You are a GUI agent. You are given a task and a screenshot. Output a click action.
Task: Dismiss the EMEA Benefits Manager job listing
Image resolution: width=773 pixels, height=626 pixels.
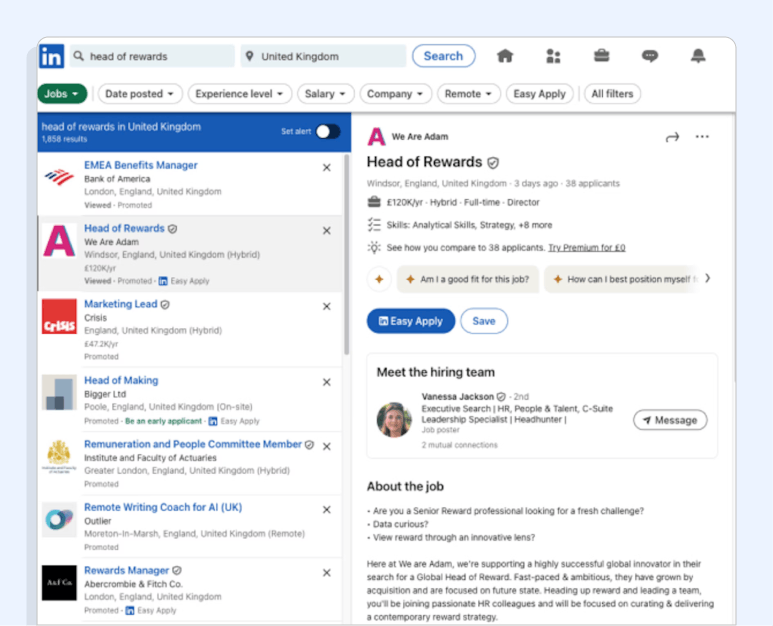pyautogui.click(x=327, y=168)
